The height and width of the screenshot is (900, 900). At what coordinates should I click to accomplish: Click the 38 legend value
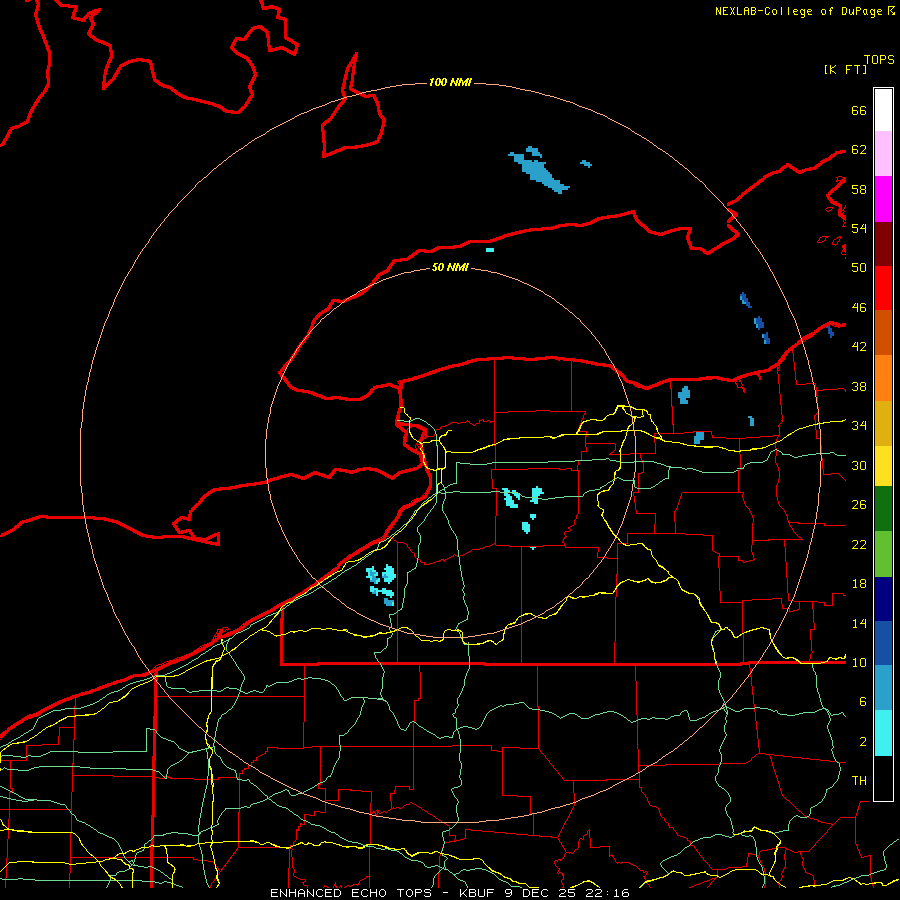pyautogui.click(x=859, y=386)
